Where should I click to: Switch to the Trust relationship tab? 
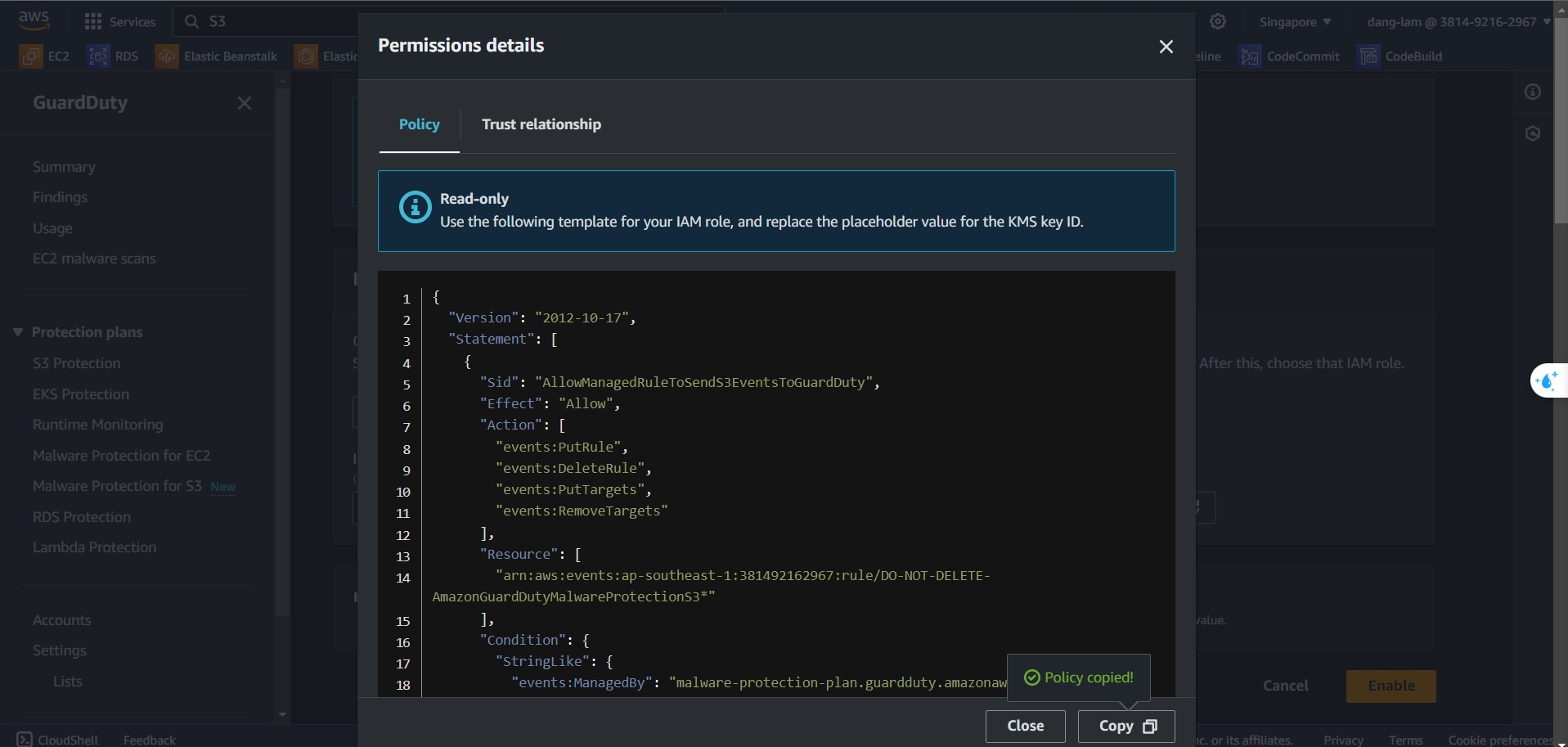pos(541,124)
